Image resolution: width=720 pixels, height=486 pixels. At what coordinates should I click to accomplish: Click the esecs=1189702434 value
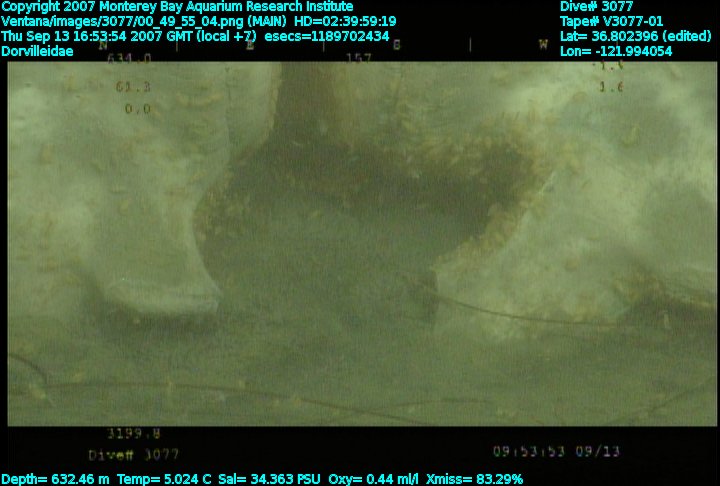327,36
